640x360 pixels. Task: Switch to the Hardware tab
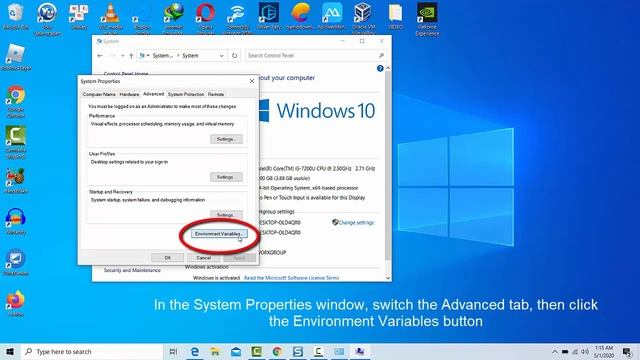pos(129,94)
